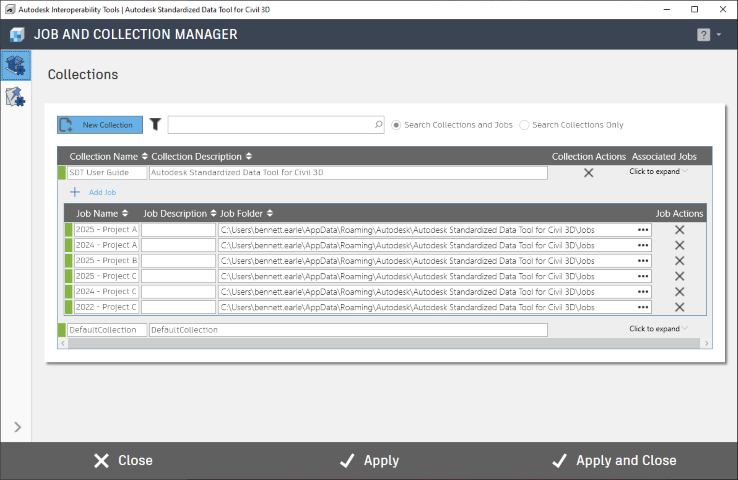Select Search Collections and Jobs option
This screenshot has width=738, height=480.
click(x=396, y=125)
